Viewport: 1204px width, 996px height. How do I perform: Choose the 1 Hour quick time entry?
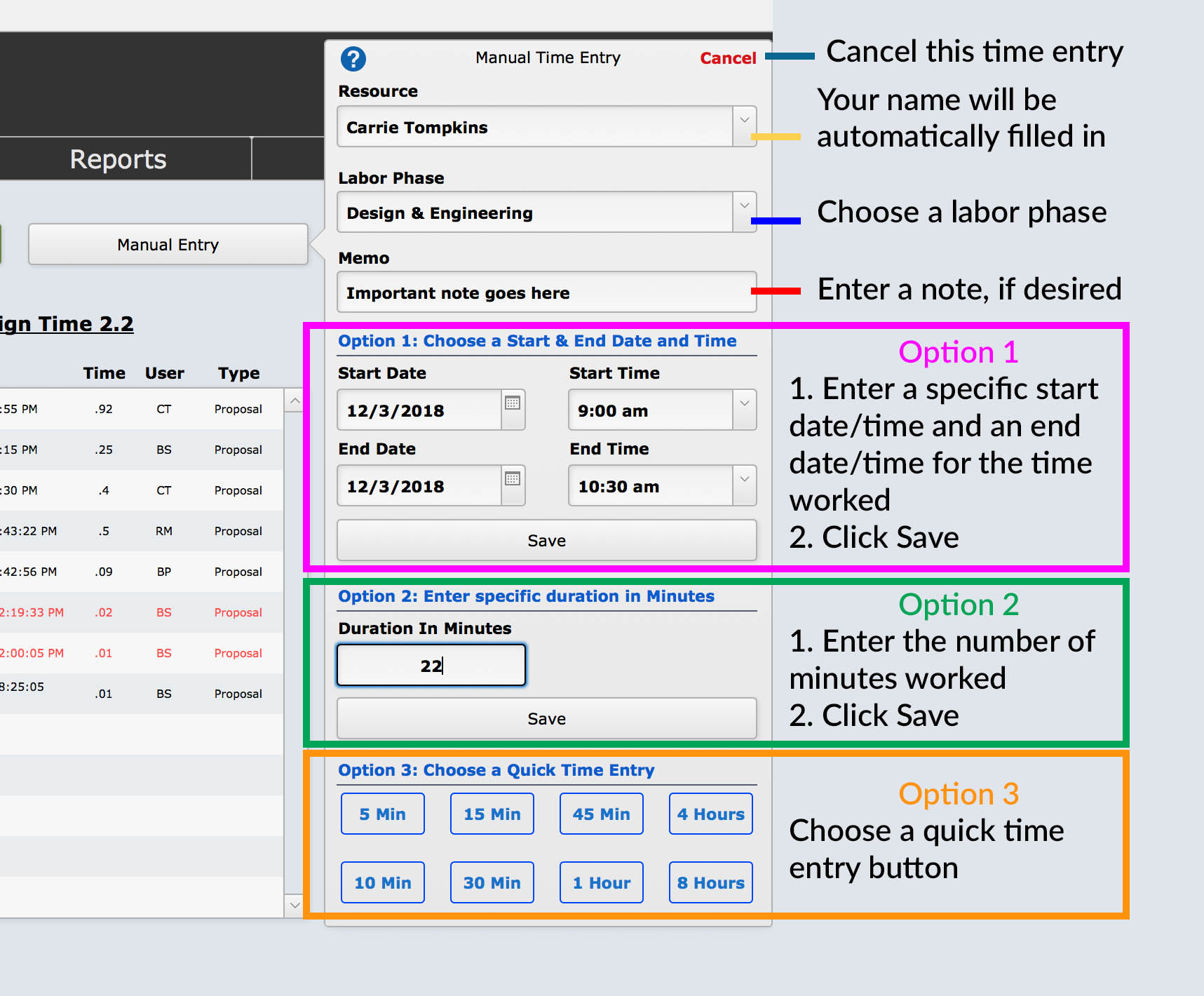coord(601,882)
